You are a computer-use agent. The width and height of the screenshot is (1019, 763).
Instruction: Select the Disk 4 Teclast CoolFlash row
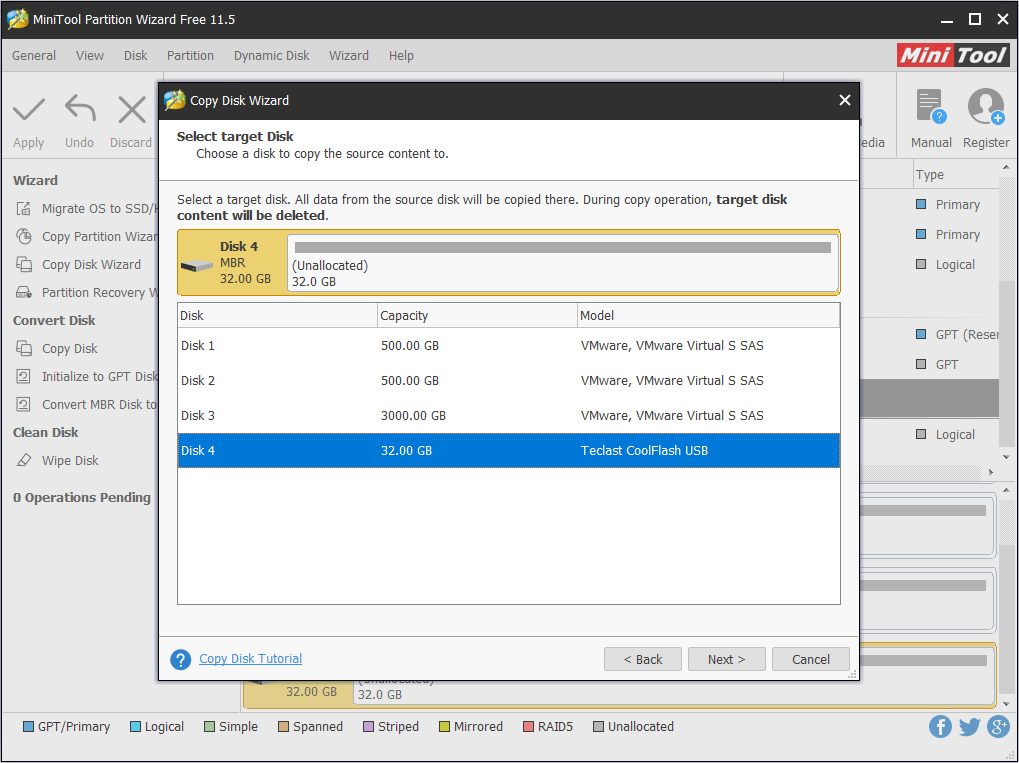coord(509,450)
